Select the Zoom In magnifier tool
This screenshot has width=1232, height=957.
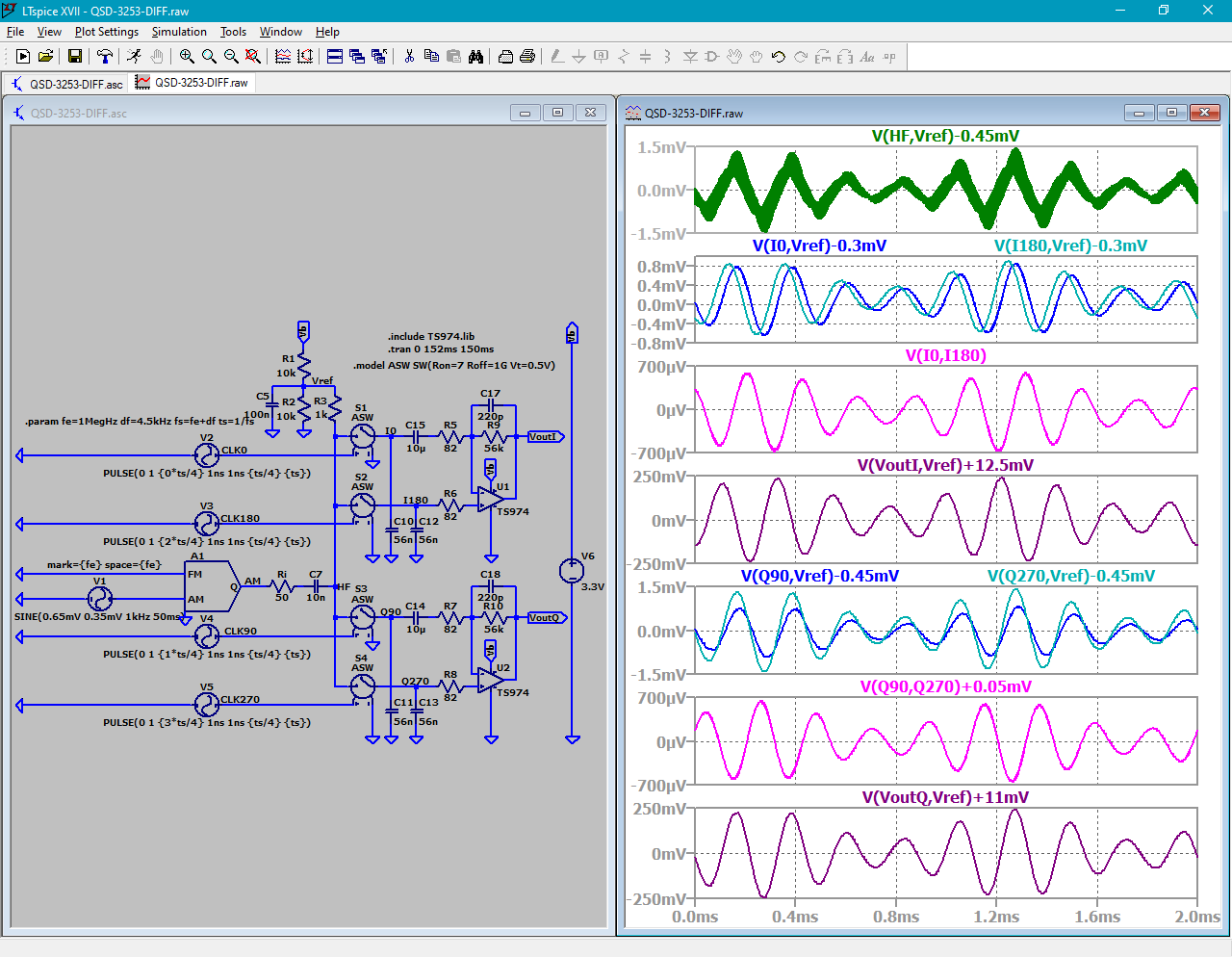[x=187, y=57]
